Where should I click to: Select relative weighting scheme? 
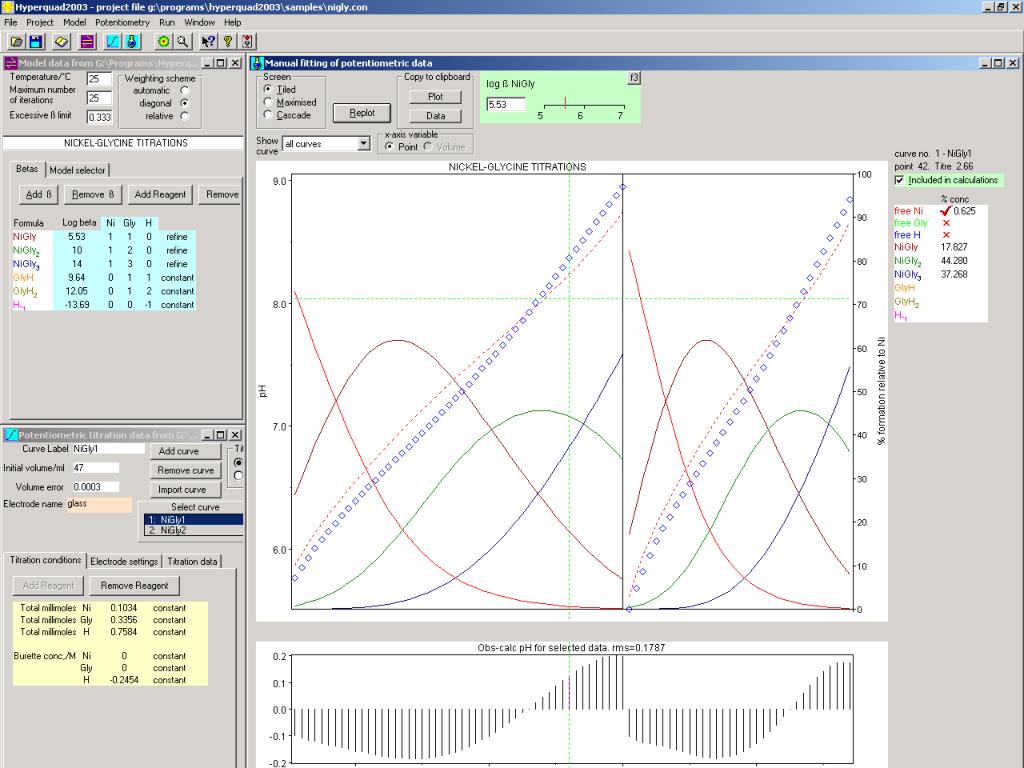point(185,116)
